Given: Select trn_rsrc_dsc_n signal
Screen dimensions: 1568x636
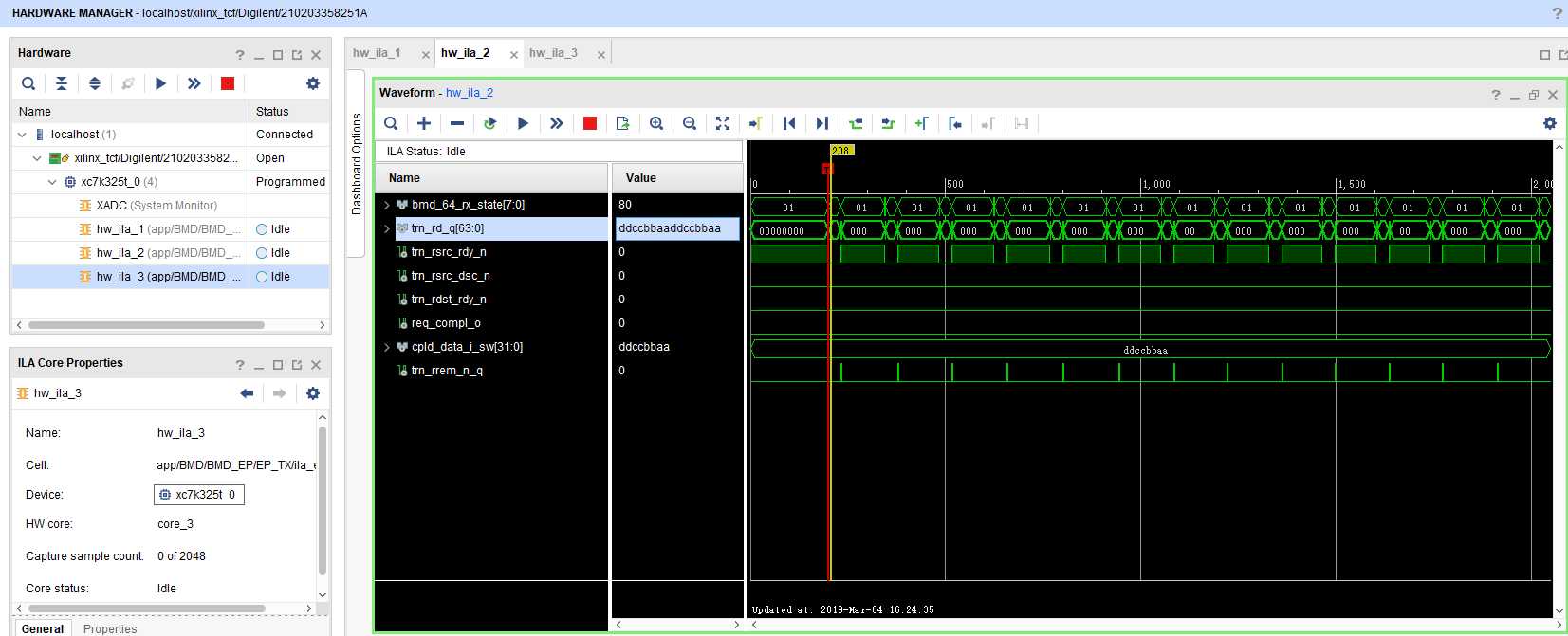Looking at the screenshot, I should 451,276.
